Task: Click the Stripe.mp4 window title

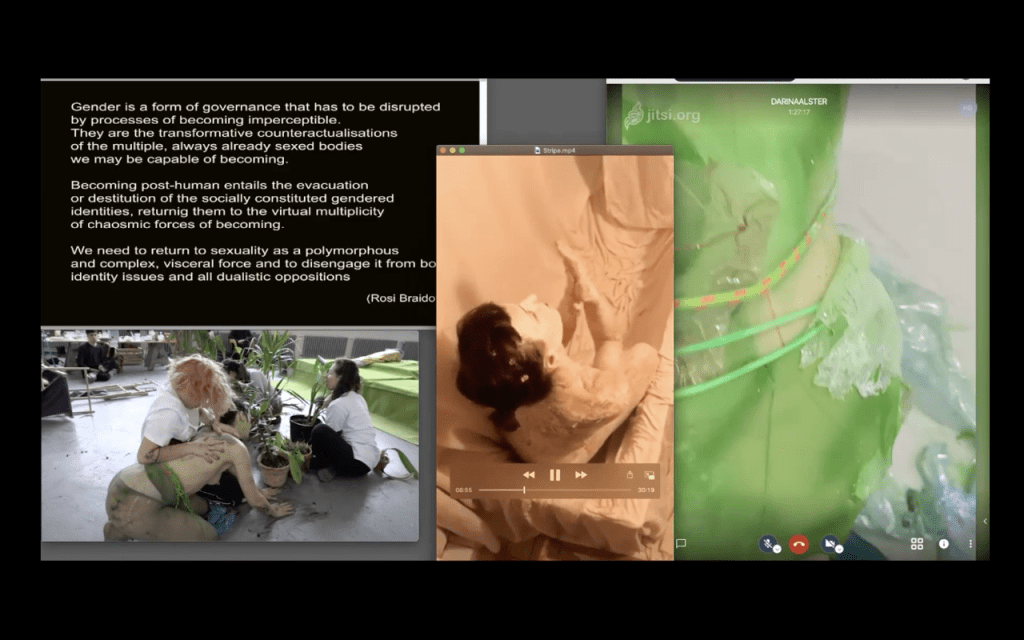Action: pos(555,150)
